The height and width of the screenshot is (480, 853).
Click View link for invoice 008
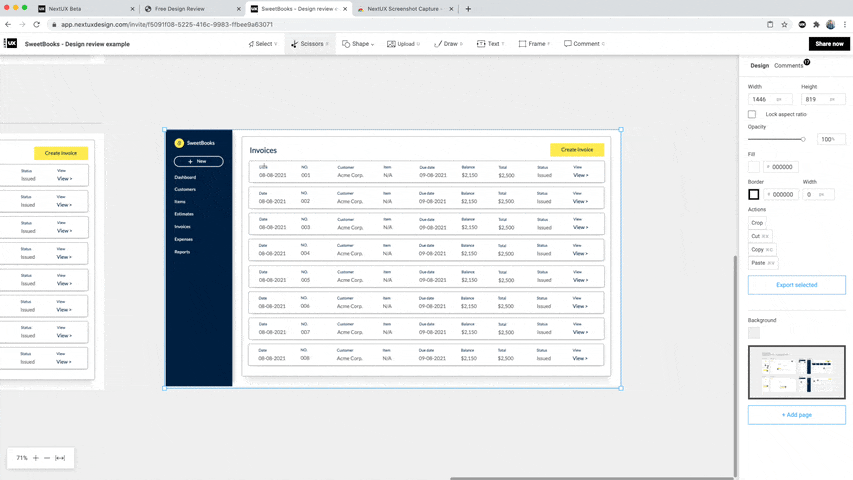coord(580,358)
